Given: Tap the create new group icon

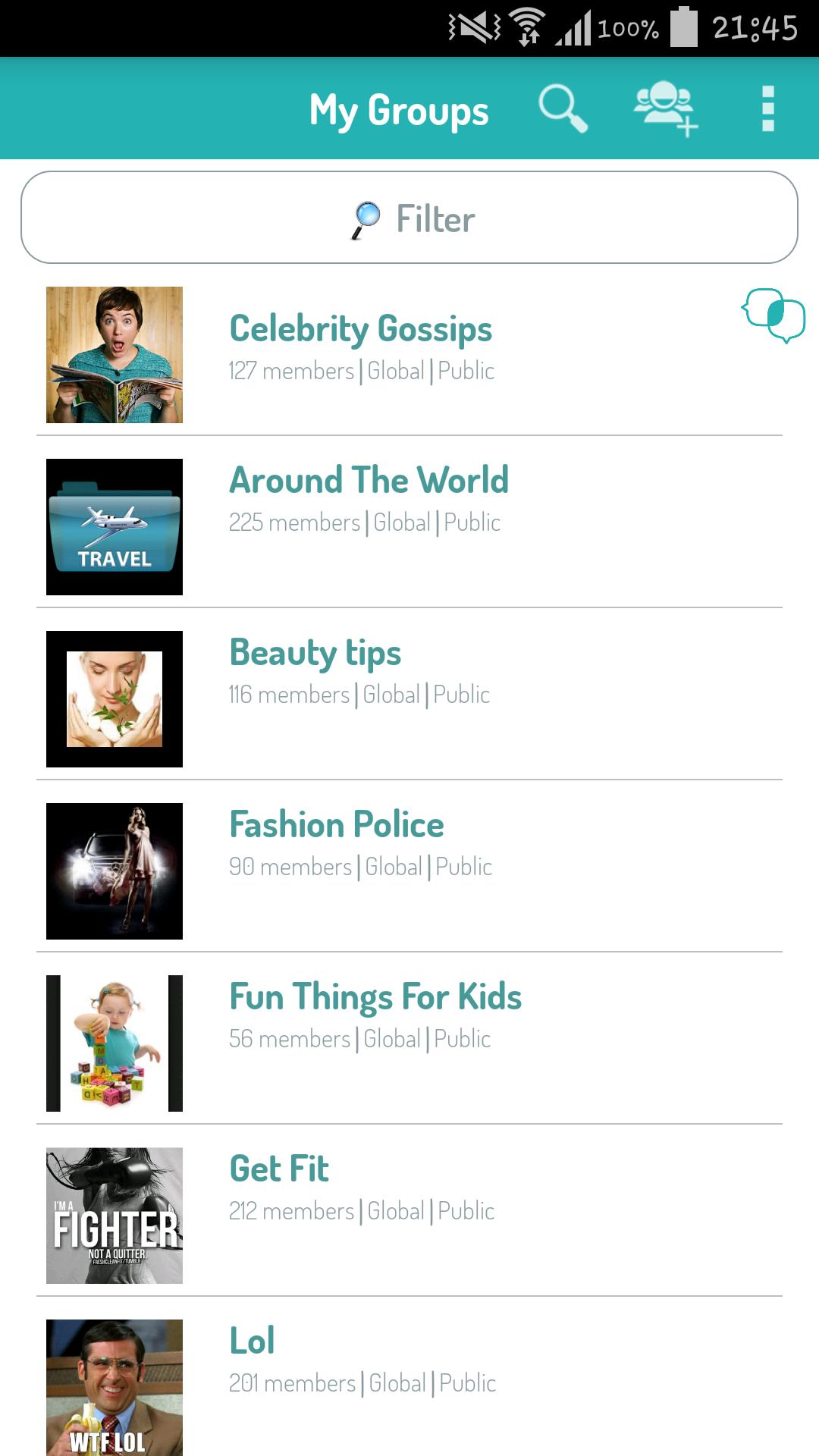Looking at the screenshot, I should 665,108.
